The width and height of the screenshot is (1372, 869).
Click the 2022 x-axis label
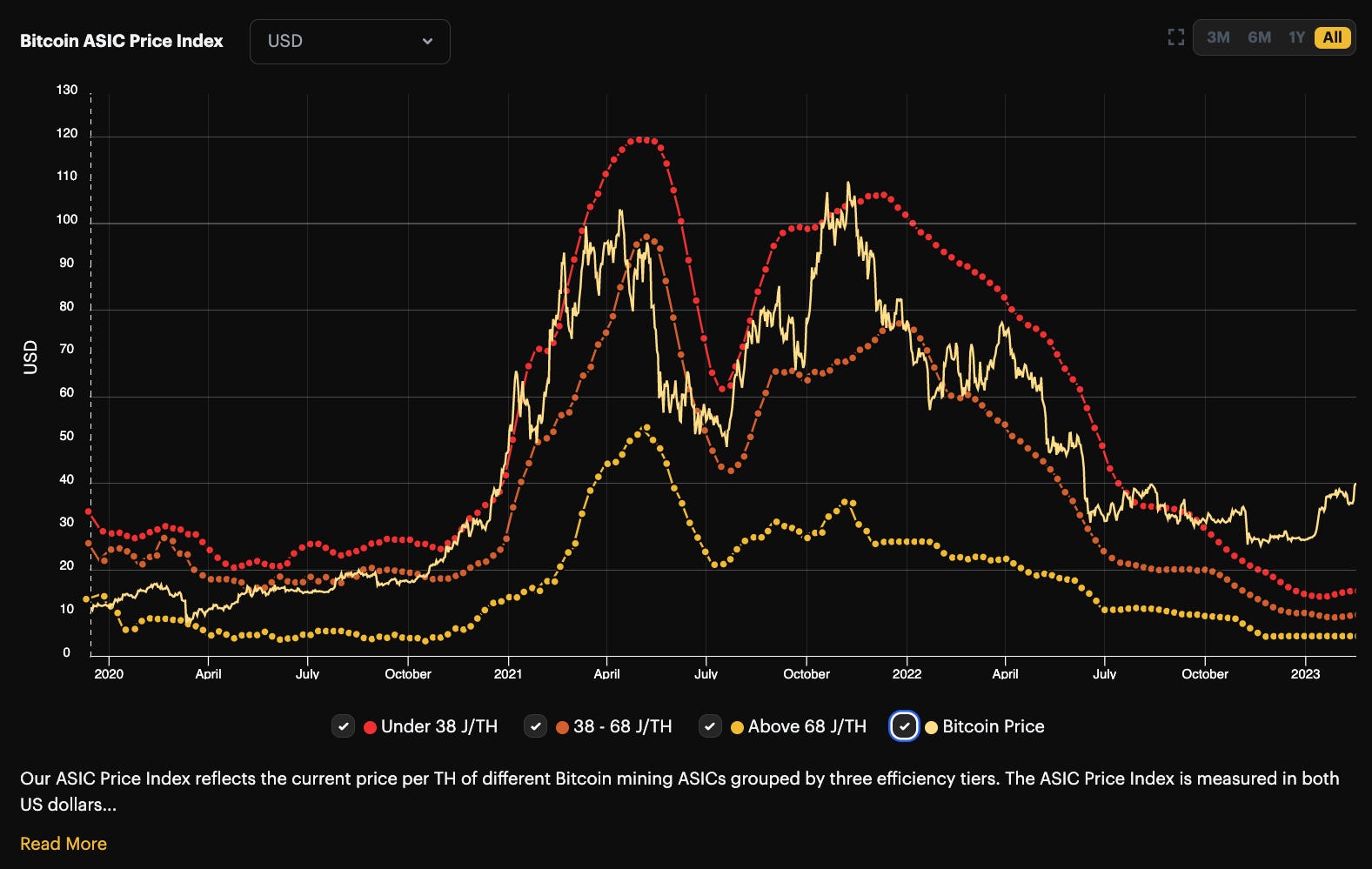pyautogui.click(x=907, y=674)
